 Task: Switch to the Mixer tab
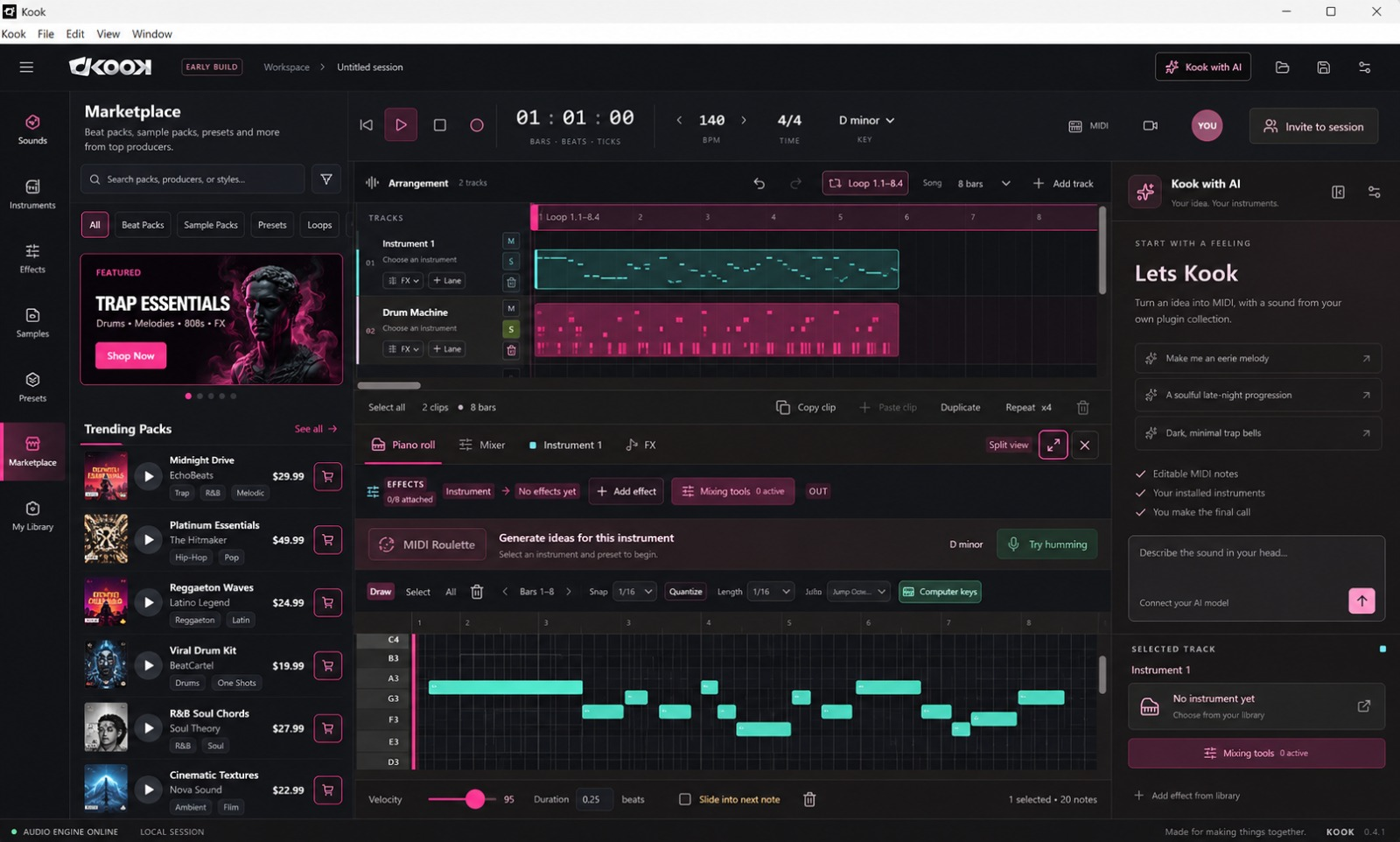pos(482,445)
